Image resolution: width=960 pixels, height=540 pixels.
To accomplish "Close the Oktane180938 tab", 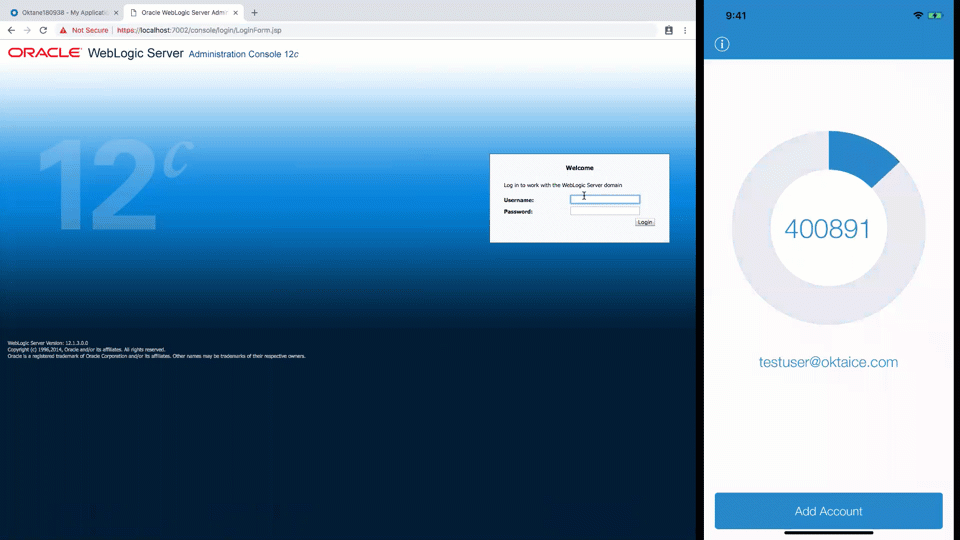I will (116, 13).
